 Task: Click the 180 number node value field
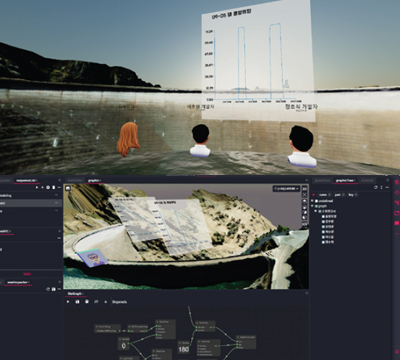(x=184, y=349)
